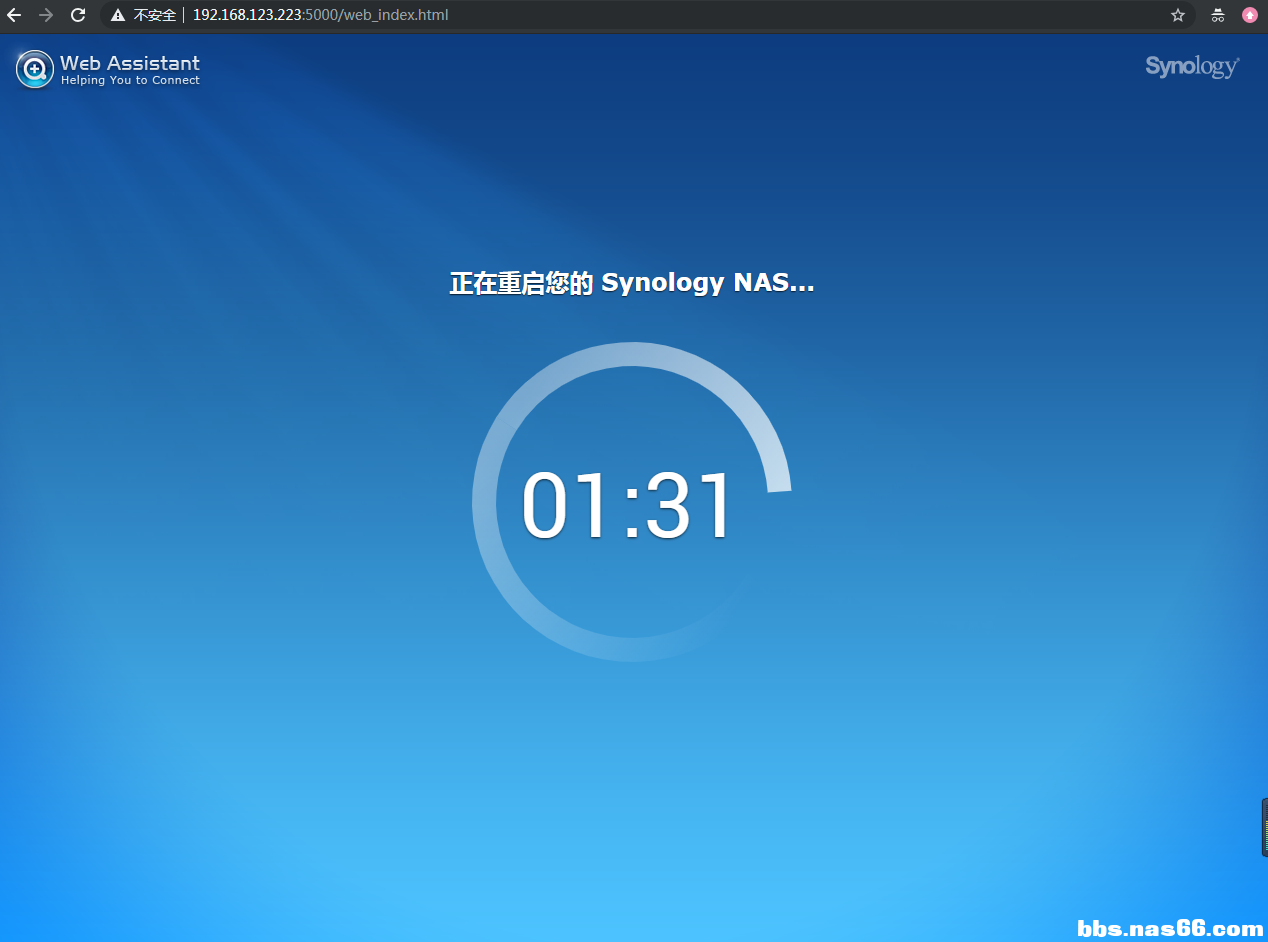This screenshot has width=1268, height=942.
Task: Click the browser back arrow
Action: [x=13, y=15]
